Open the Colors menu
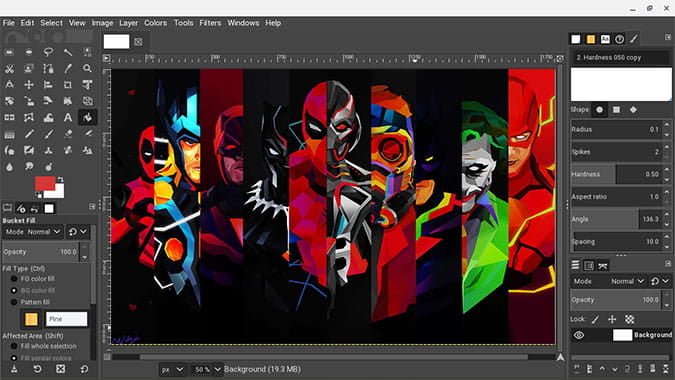Viewport: 675px width, 380px height. [x=155, y=23]
